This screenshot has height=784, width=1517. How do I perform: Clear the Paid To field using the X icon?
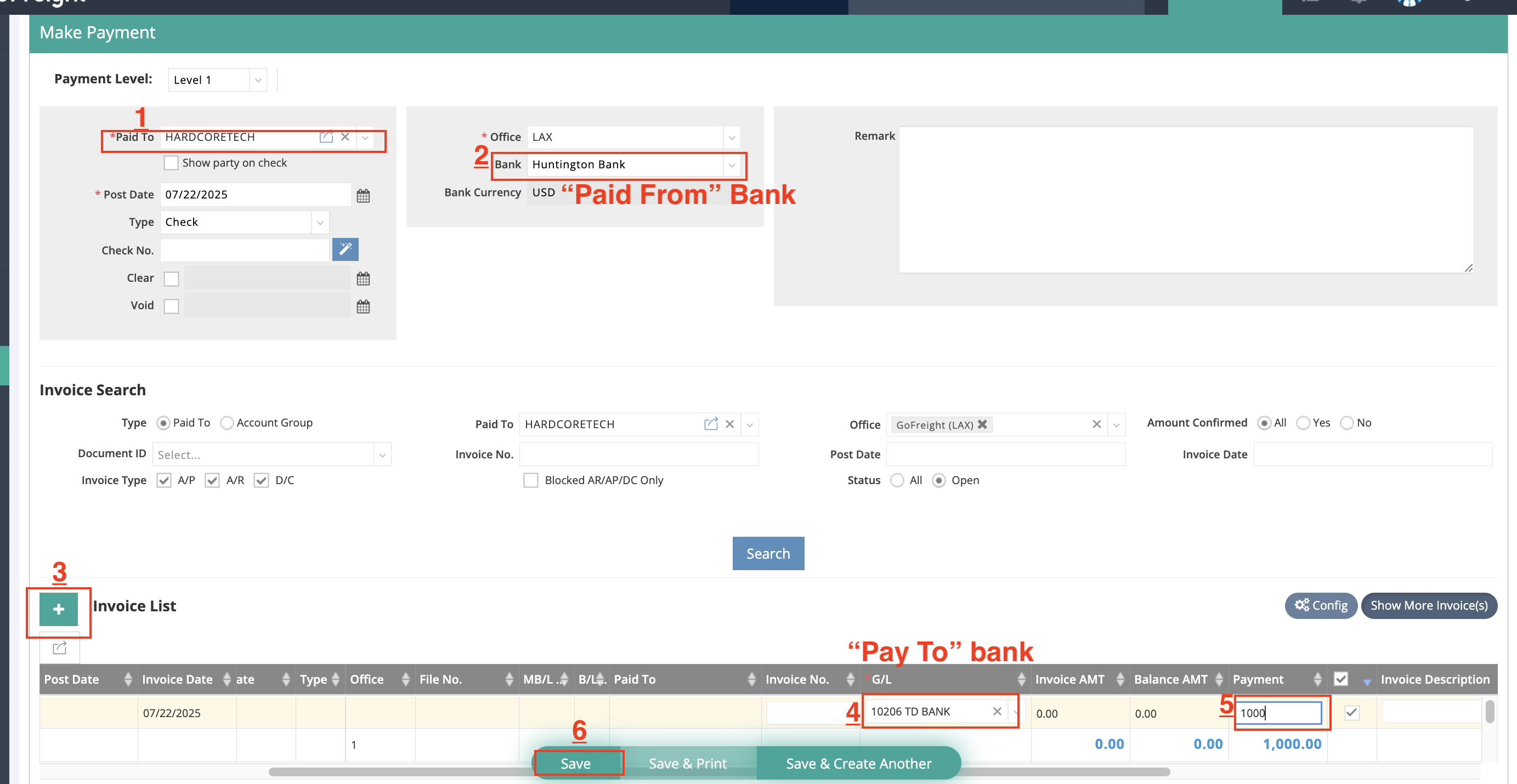[x=345, y=137]
